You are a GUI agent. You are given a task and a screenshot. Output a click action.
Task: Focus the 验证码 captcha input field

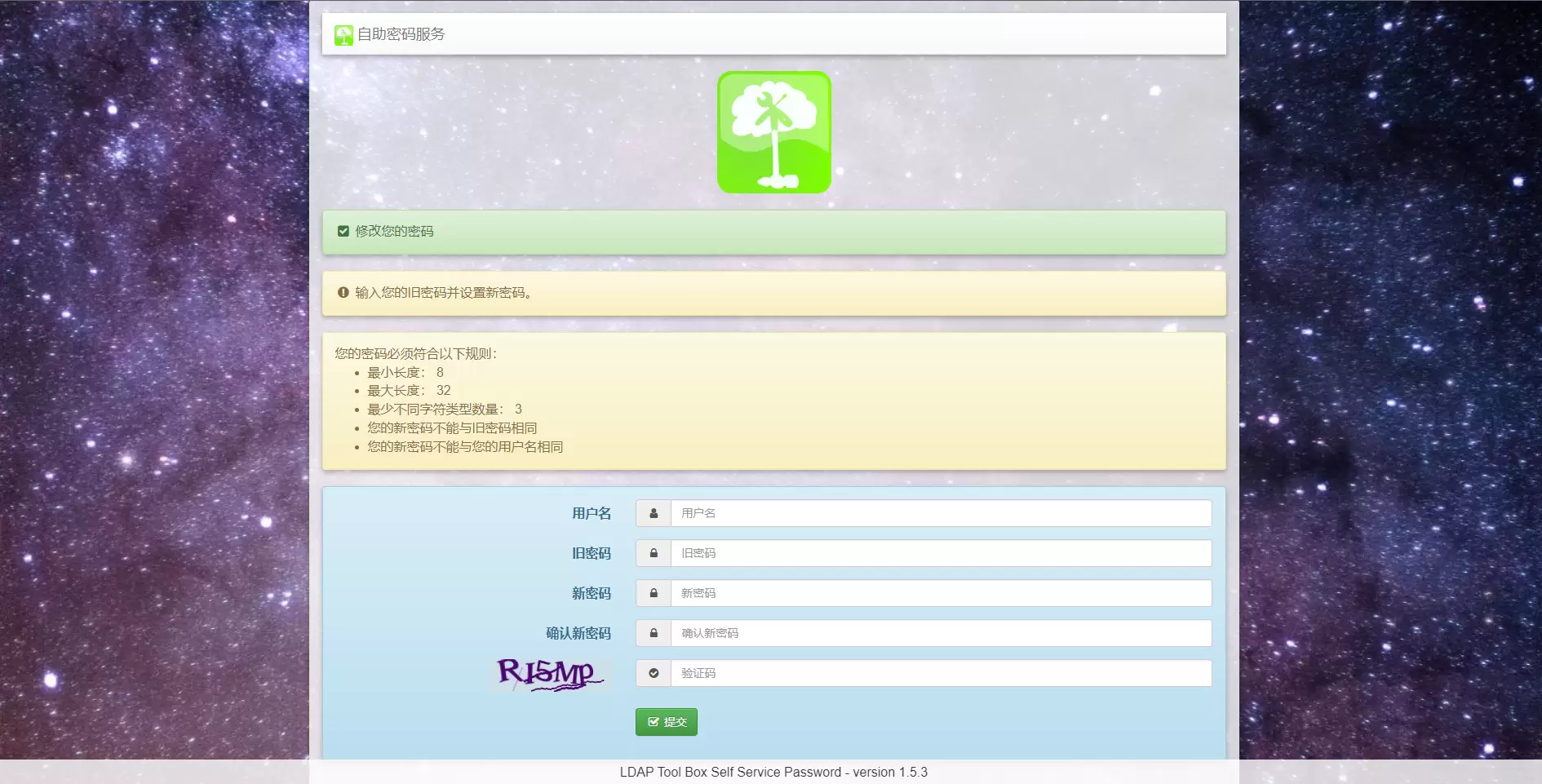click(x=940, y=674)
